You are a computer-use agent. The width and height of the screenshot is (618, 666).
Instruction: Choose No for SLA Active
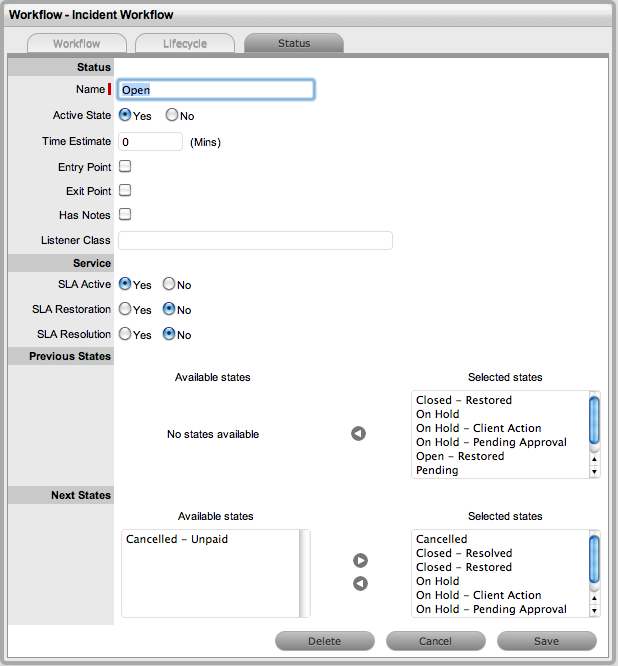click(169, 284)
